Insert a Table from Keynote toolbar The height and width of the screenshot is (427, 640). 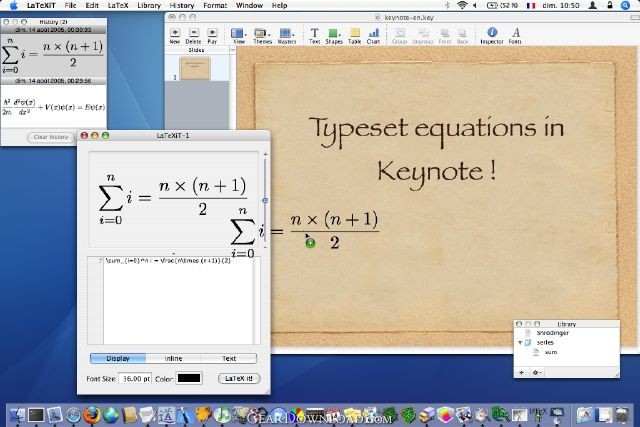pyautogui.click(x=355, y=33)
